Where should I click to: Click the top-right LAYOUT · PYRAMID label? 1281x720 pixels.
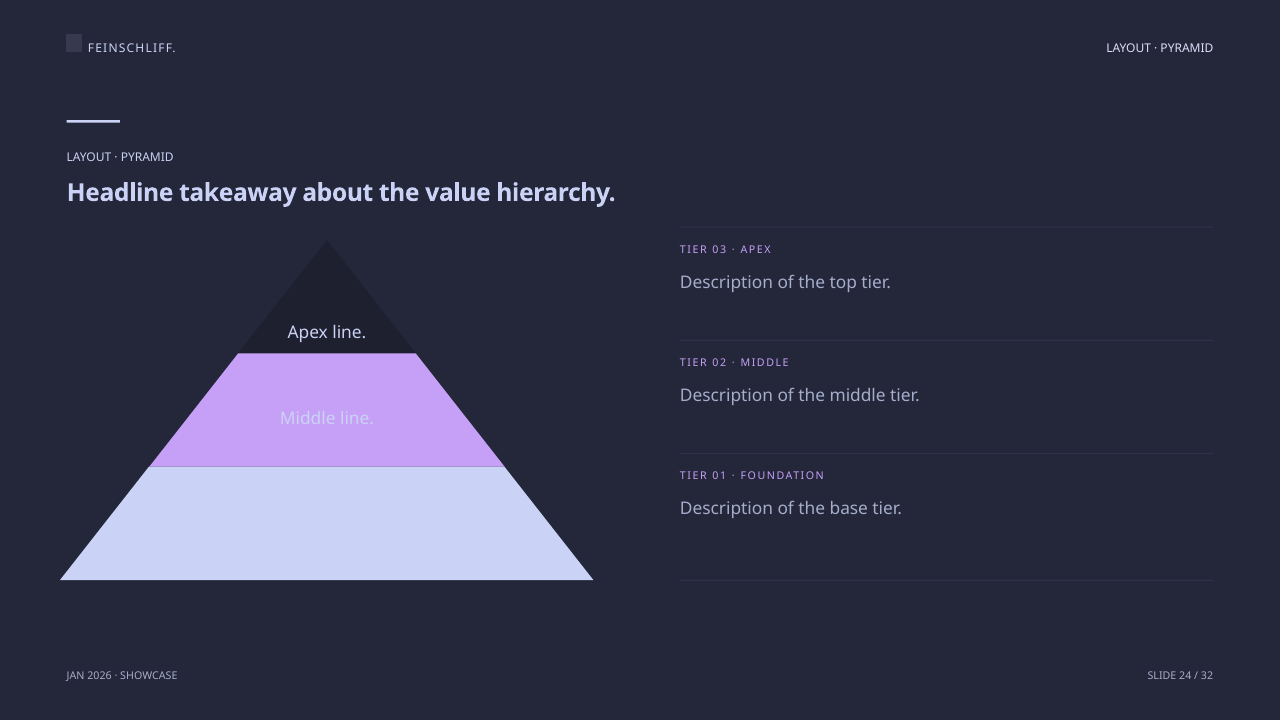1159,48
